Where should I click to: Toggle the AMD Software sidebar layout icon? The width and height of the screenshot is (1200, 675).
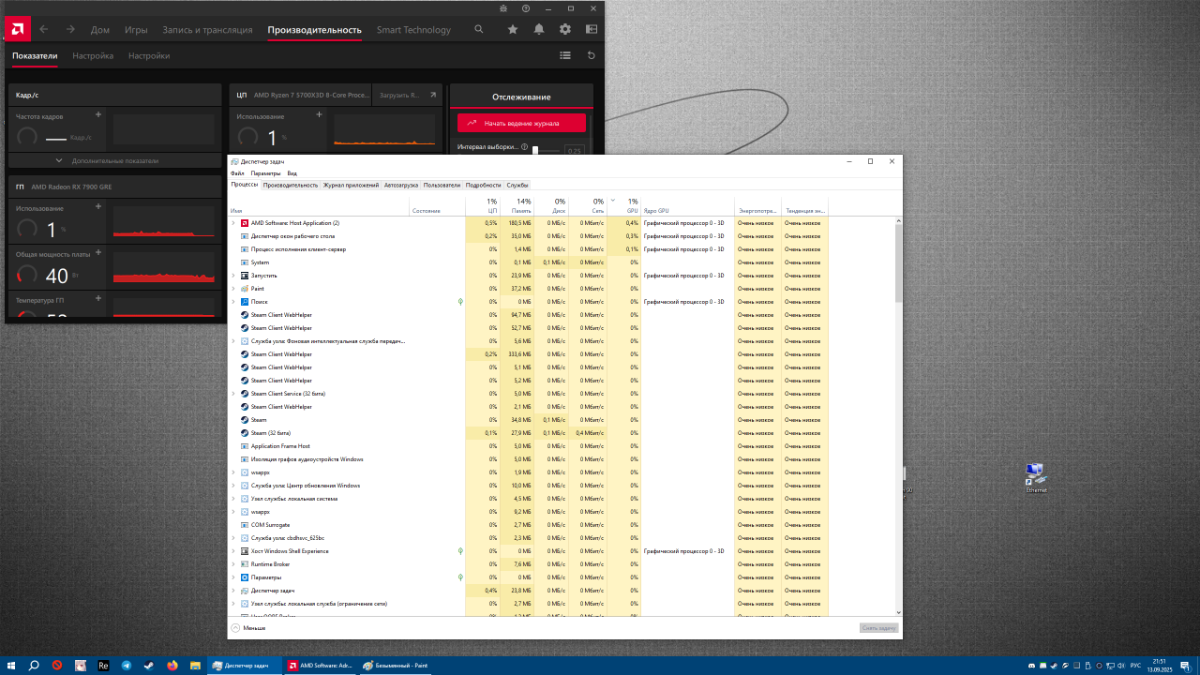[591, 29]
